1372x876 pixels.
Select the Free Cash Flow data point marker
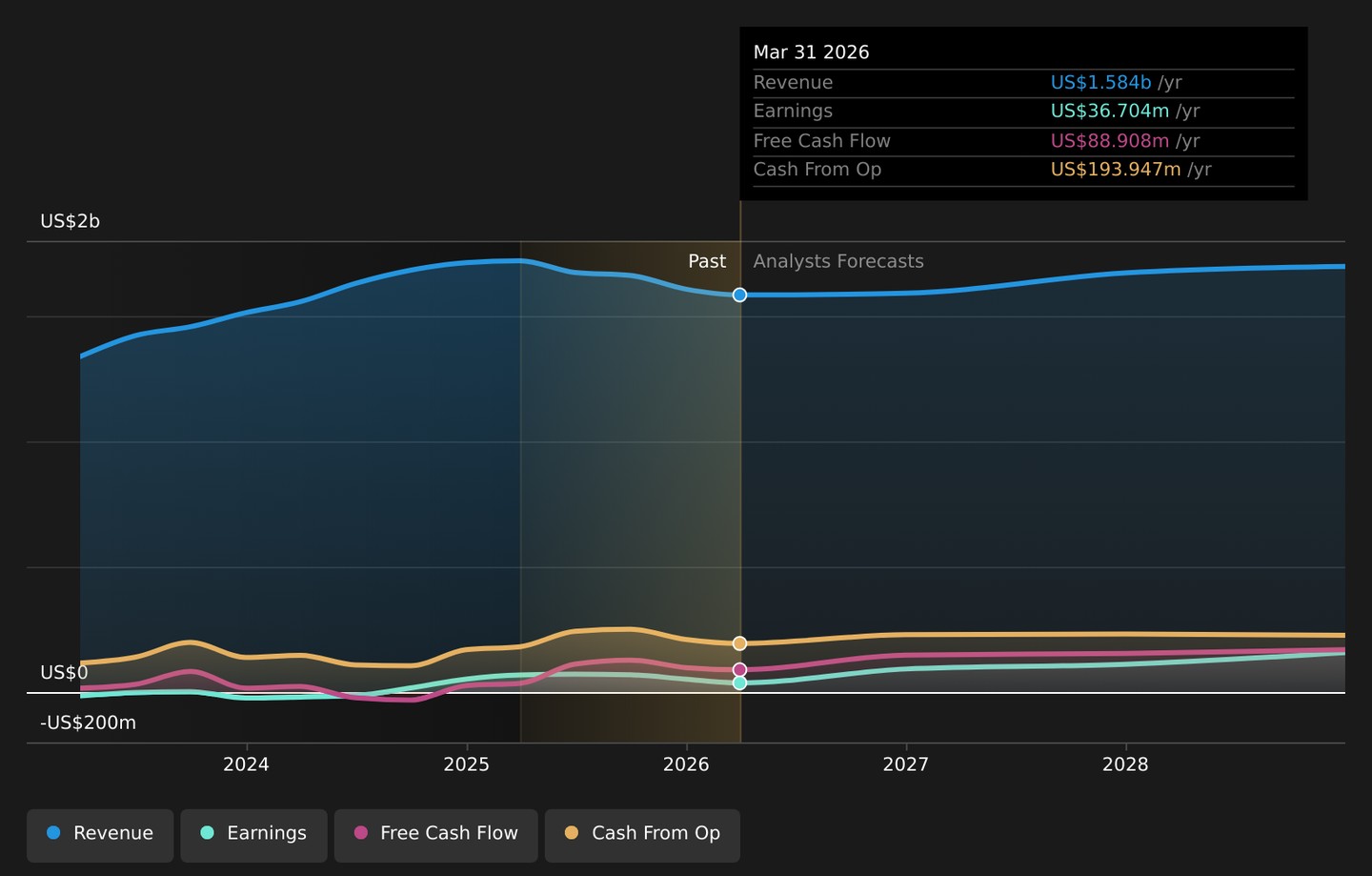click(x=739, y=670)
